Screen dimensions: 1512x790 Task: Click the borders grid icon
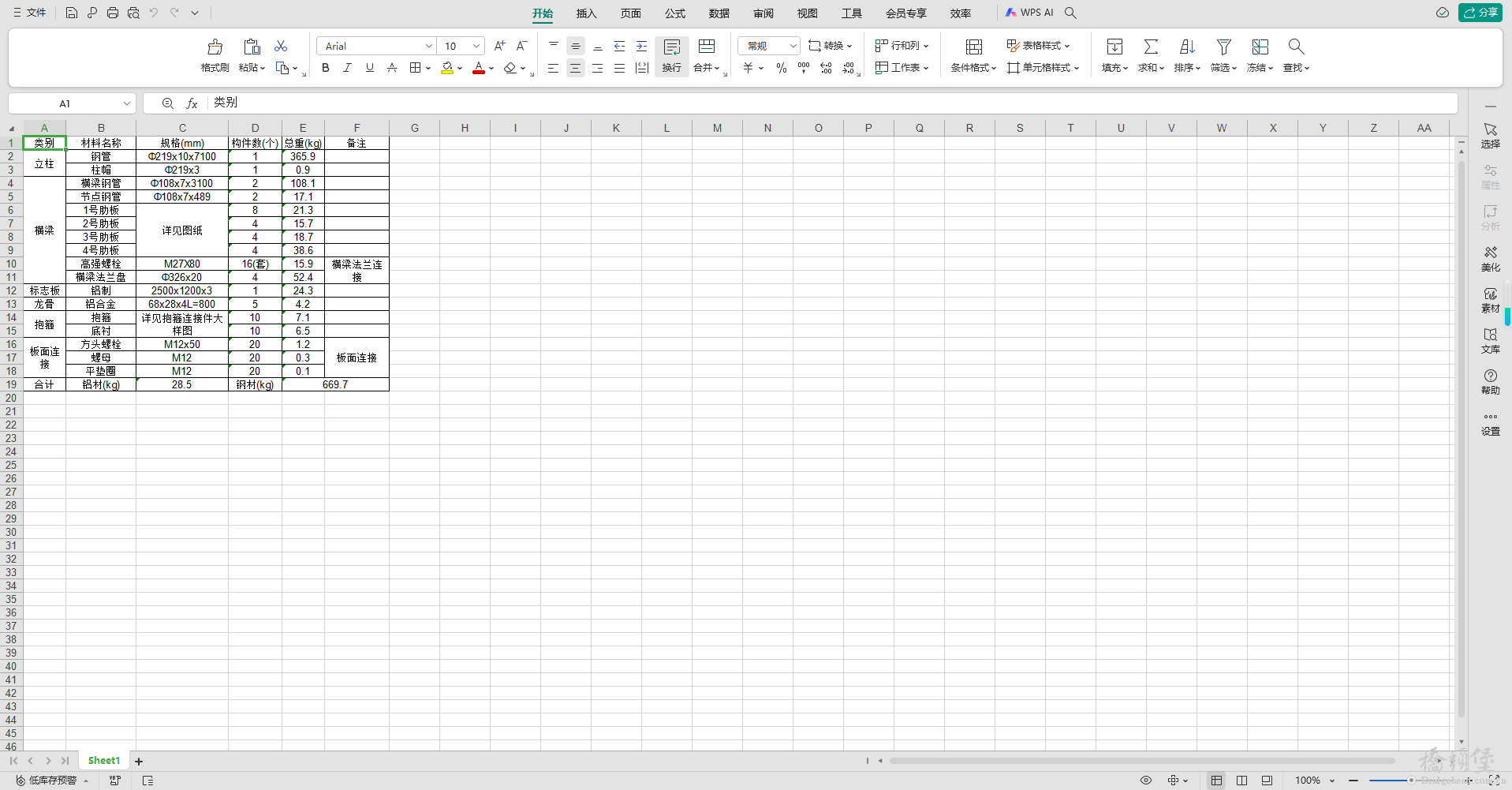point(415,68)
